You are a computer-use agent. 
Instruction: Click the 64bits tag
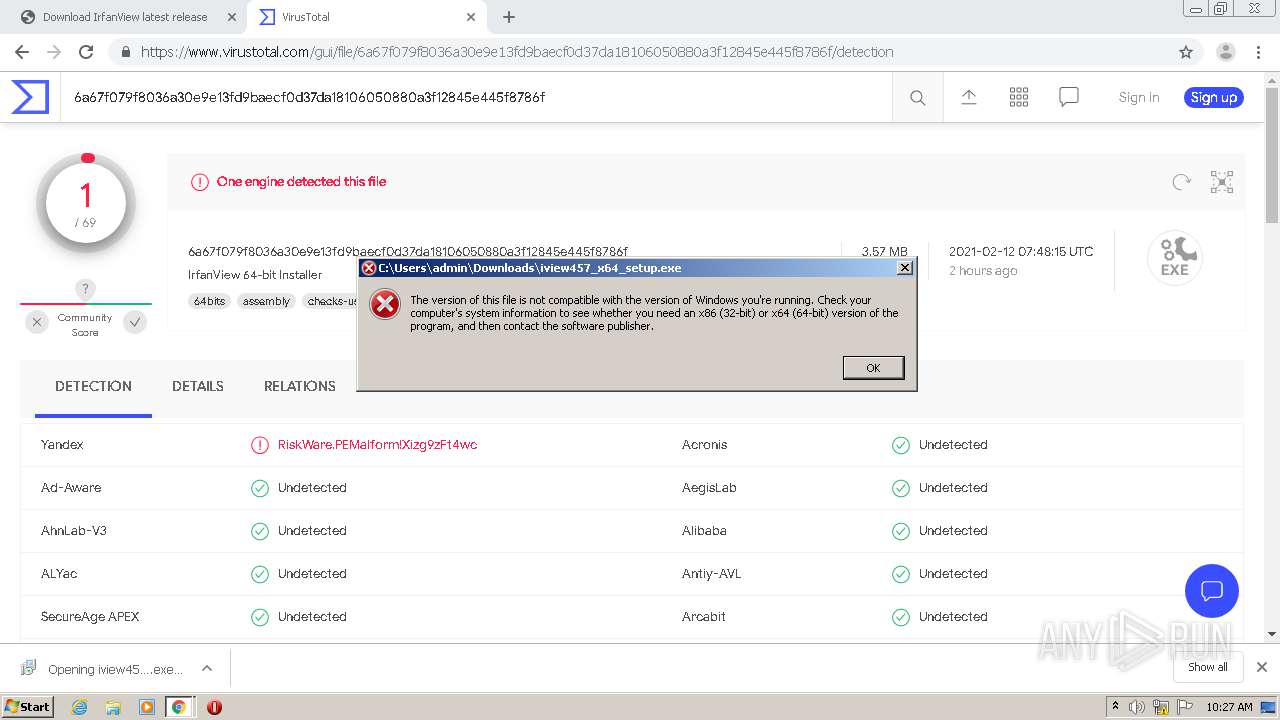[210, 301]
